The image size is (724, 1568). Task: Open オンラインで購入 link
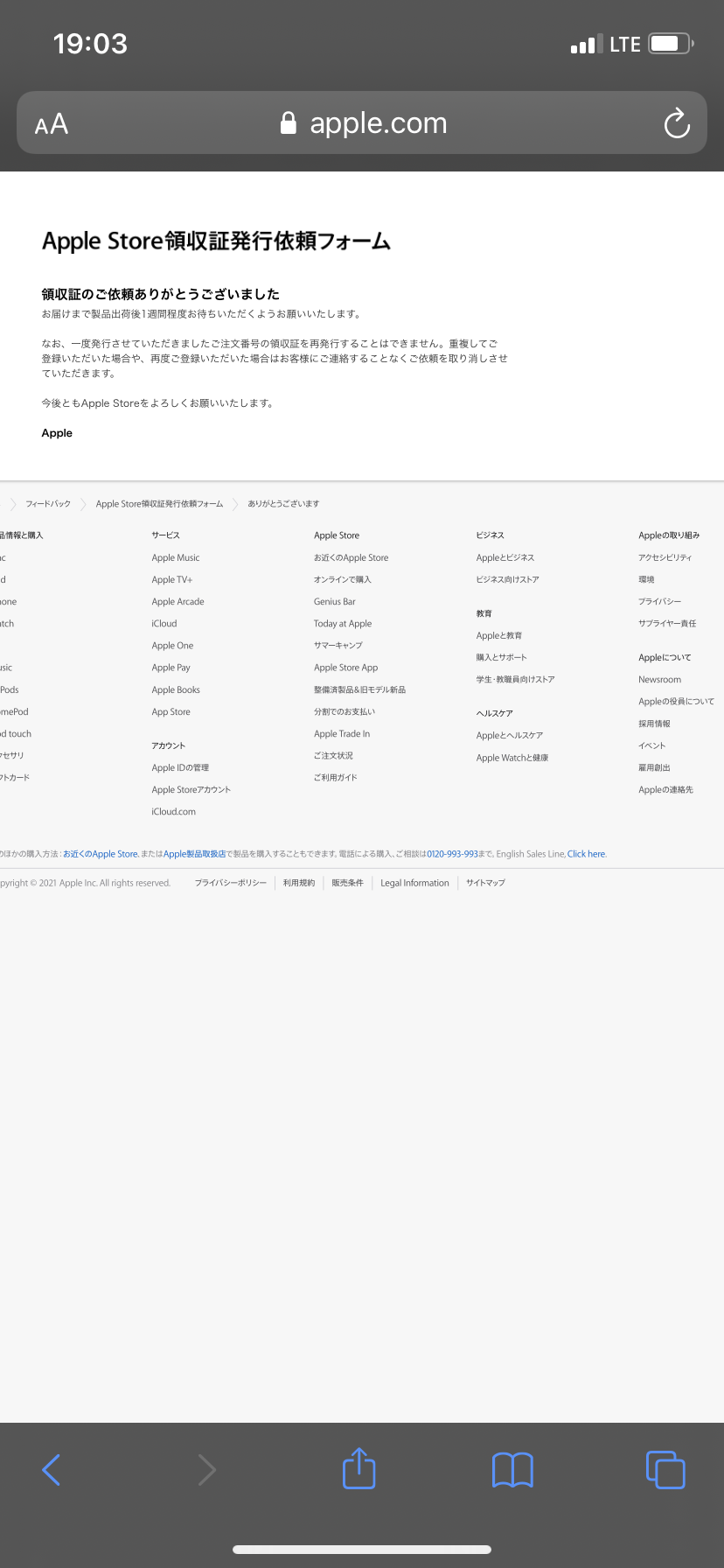pyautogui.click(x=343, y=580)
